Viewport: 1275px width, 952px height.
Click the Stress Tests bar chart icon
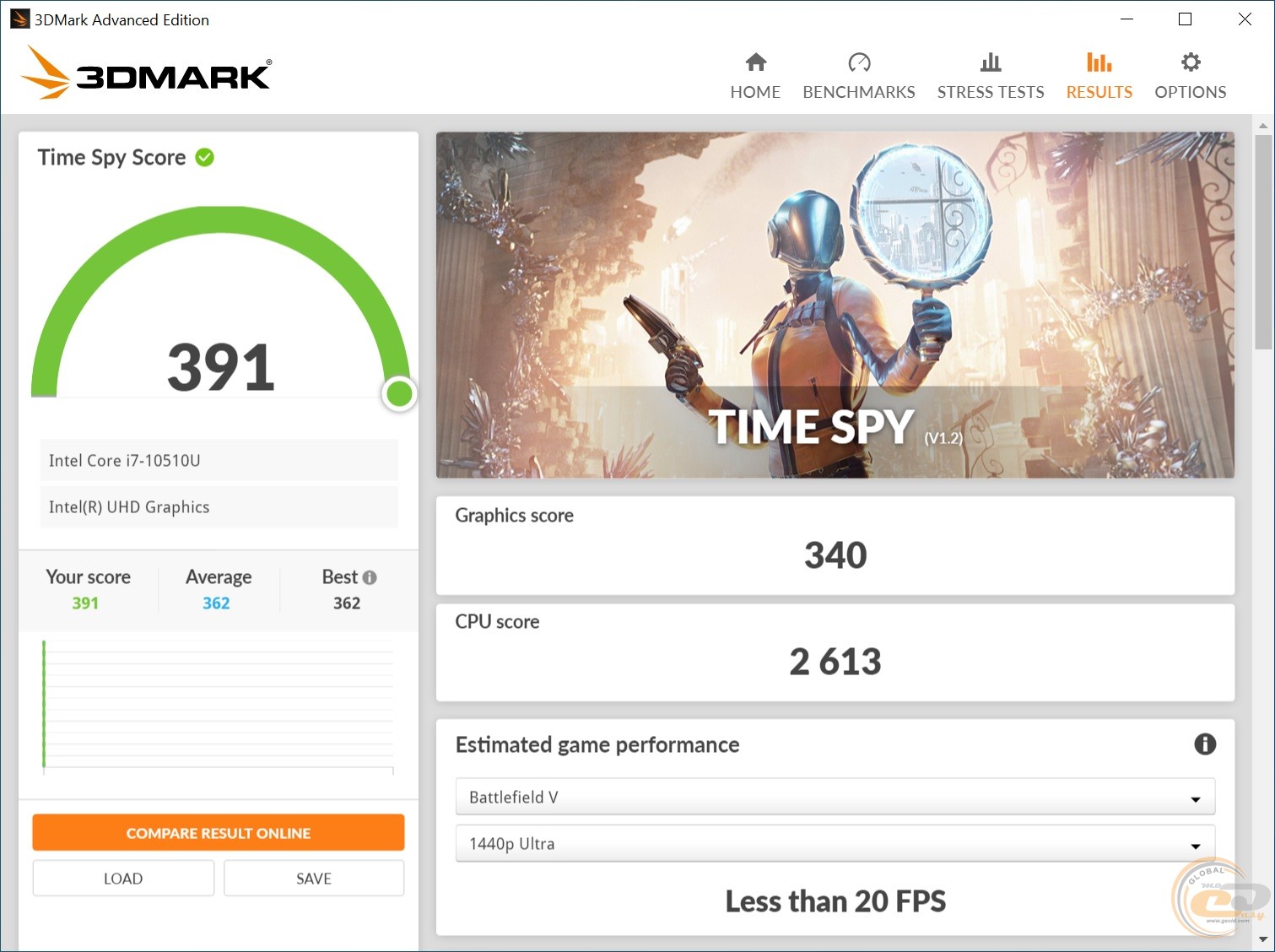(x=990, y=62)
